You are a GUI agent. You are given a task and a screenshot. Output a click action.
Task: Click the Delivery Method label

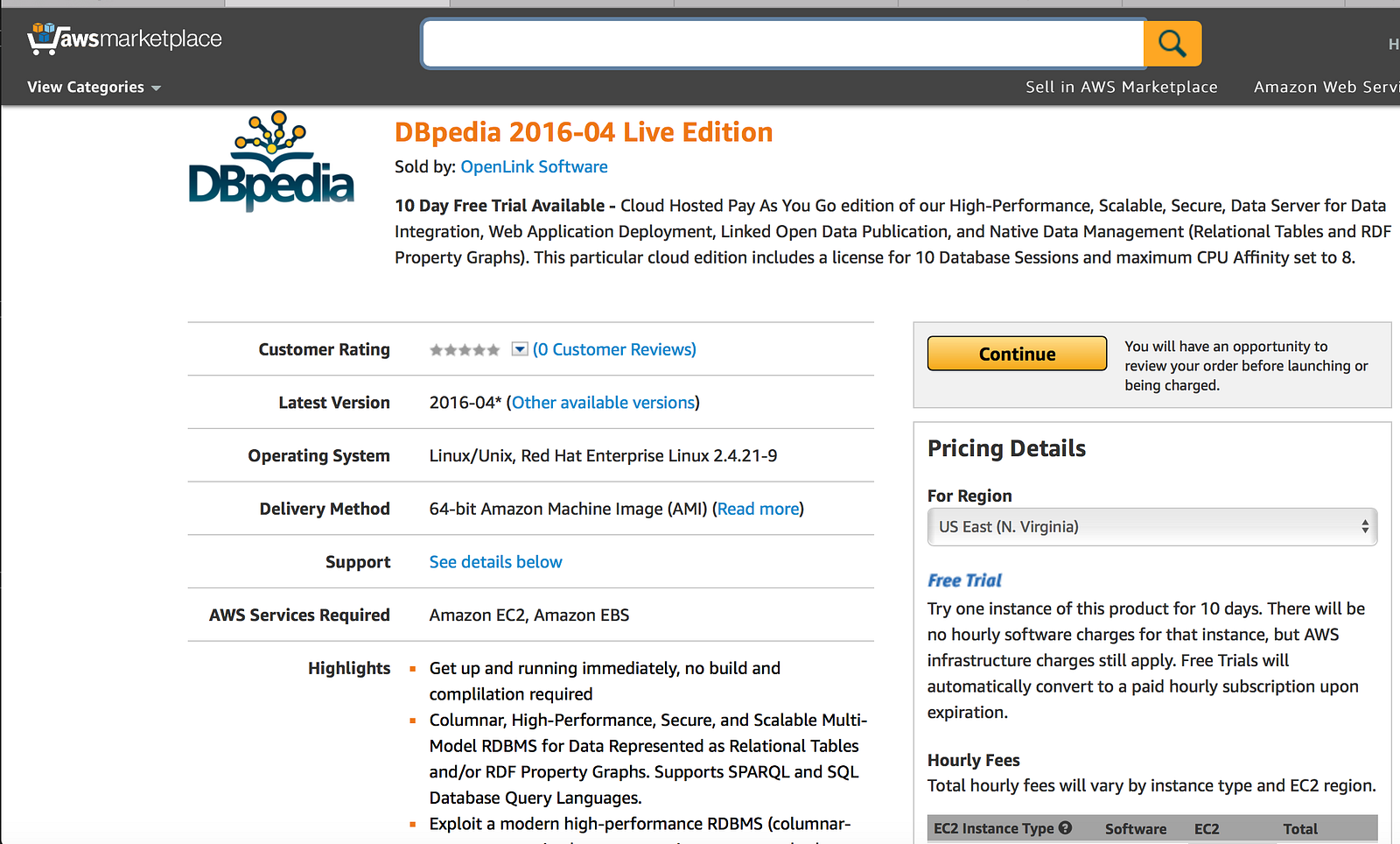tap(325, 509)
